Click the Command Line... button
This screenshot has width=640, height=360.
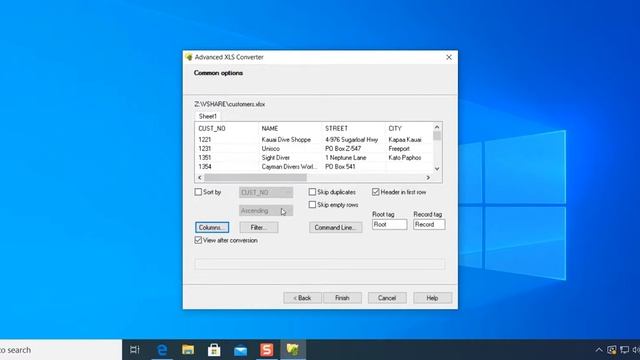point(336,227)
